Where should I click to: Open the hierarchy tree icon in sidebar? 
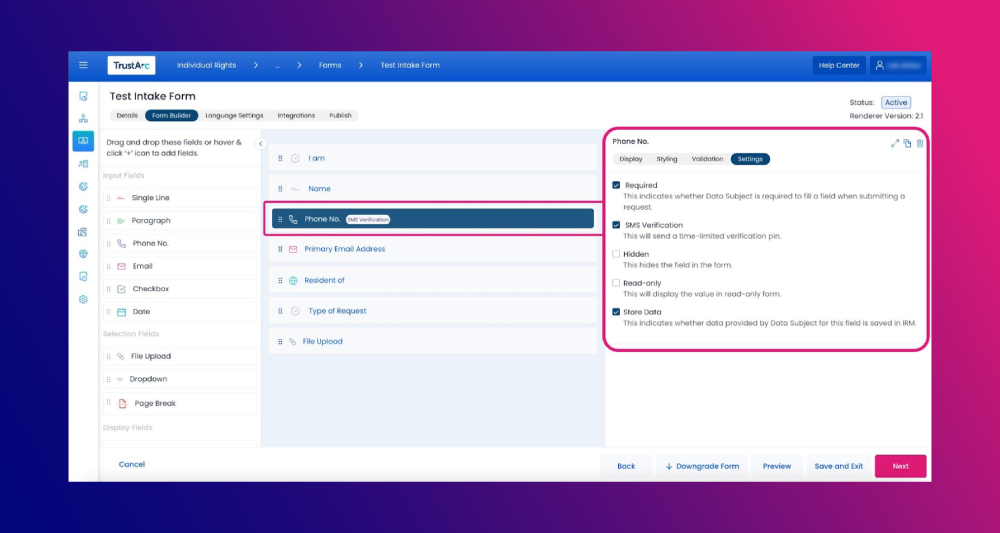(83, 119)
